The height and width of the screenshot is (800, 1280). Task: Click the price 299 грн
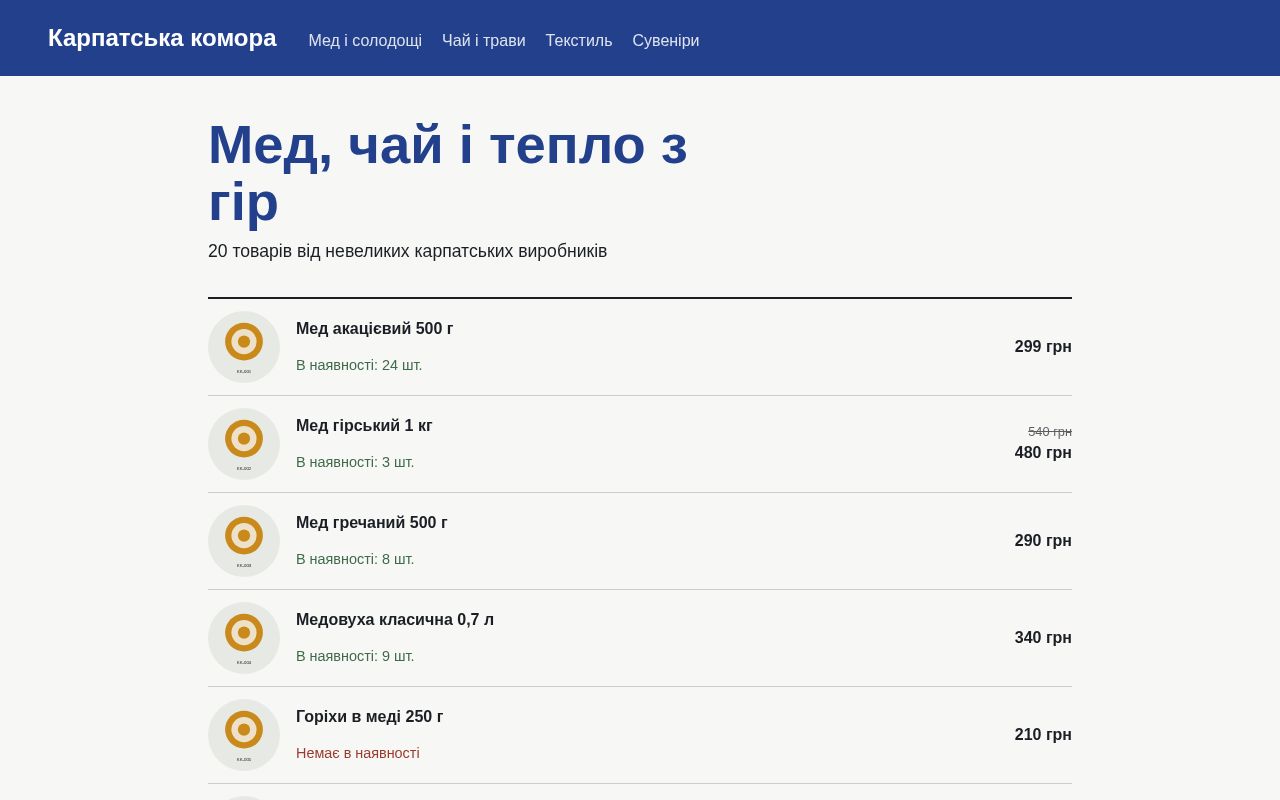click(1043, 347)
